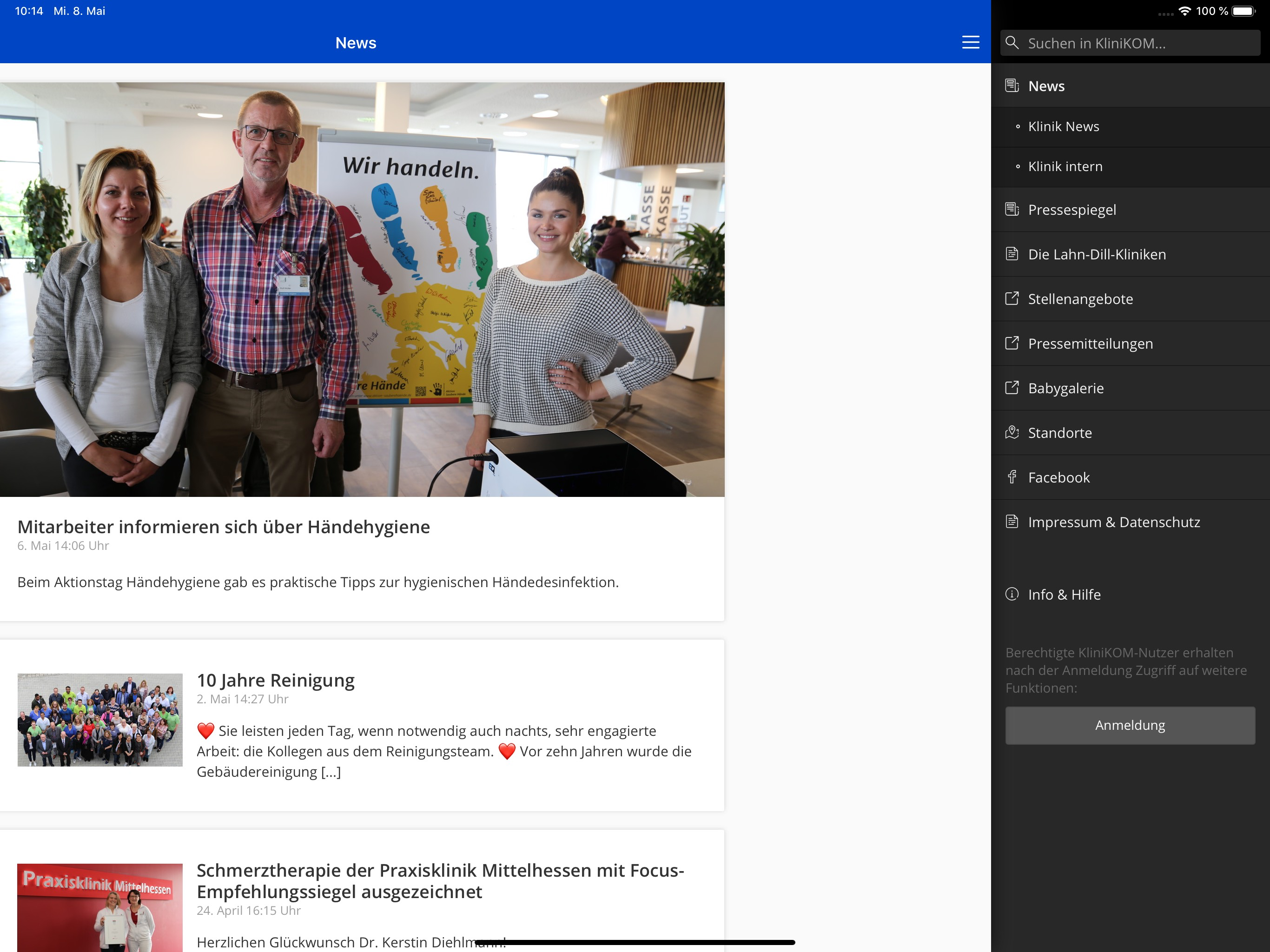
Task: Open the 10 Jahre Reinigung article headline
Action: point(276,681)
